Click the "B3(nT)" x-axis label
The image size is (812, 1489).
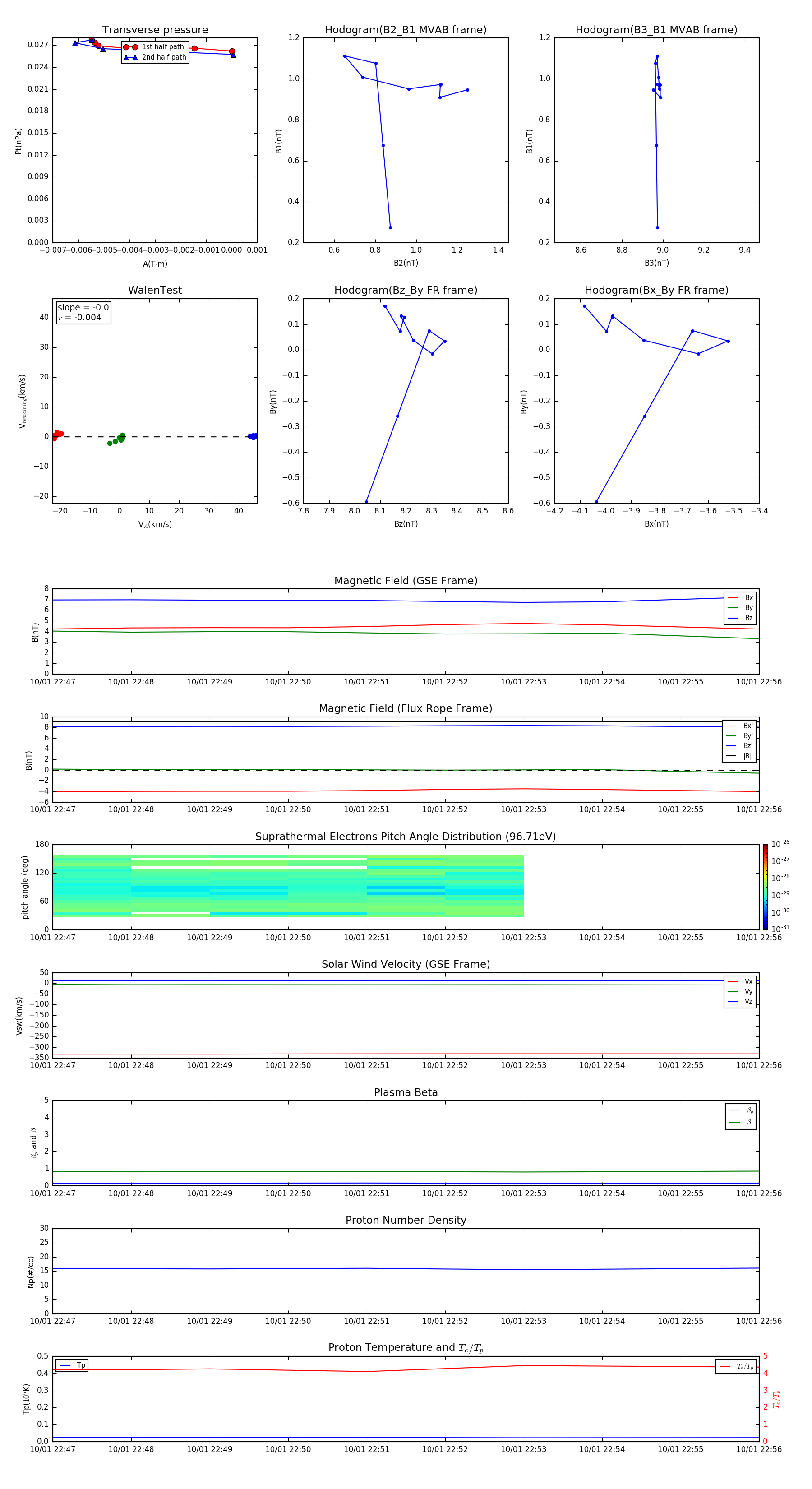pos(656,263)
